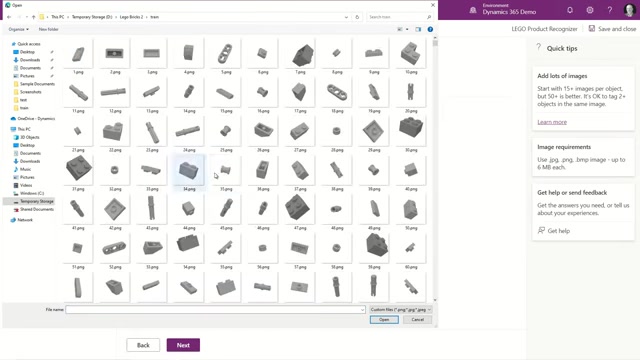This screenshot has height=360, width=640.
Task: Open the Learn more link
Action: pyautogui.click(x=552, y=122)
